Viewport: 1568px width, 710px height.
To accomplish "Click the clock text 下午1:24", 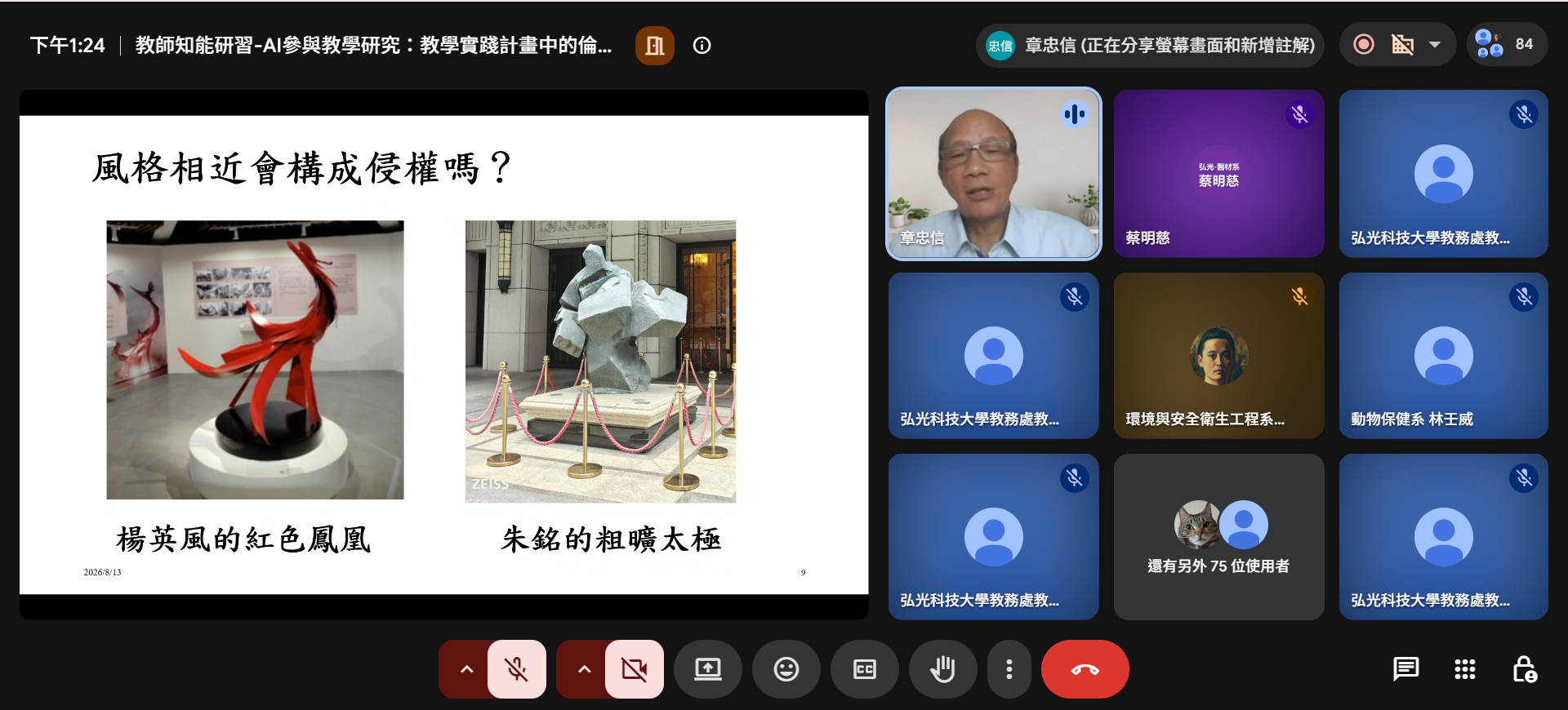I will [68, 45].
